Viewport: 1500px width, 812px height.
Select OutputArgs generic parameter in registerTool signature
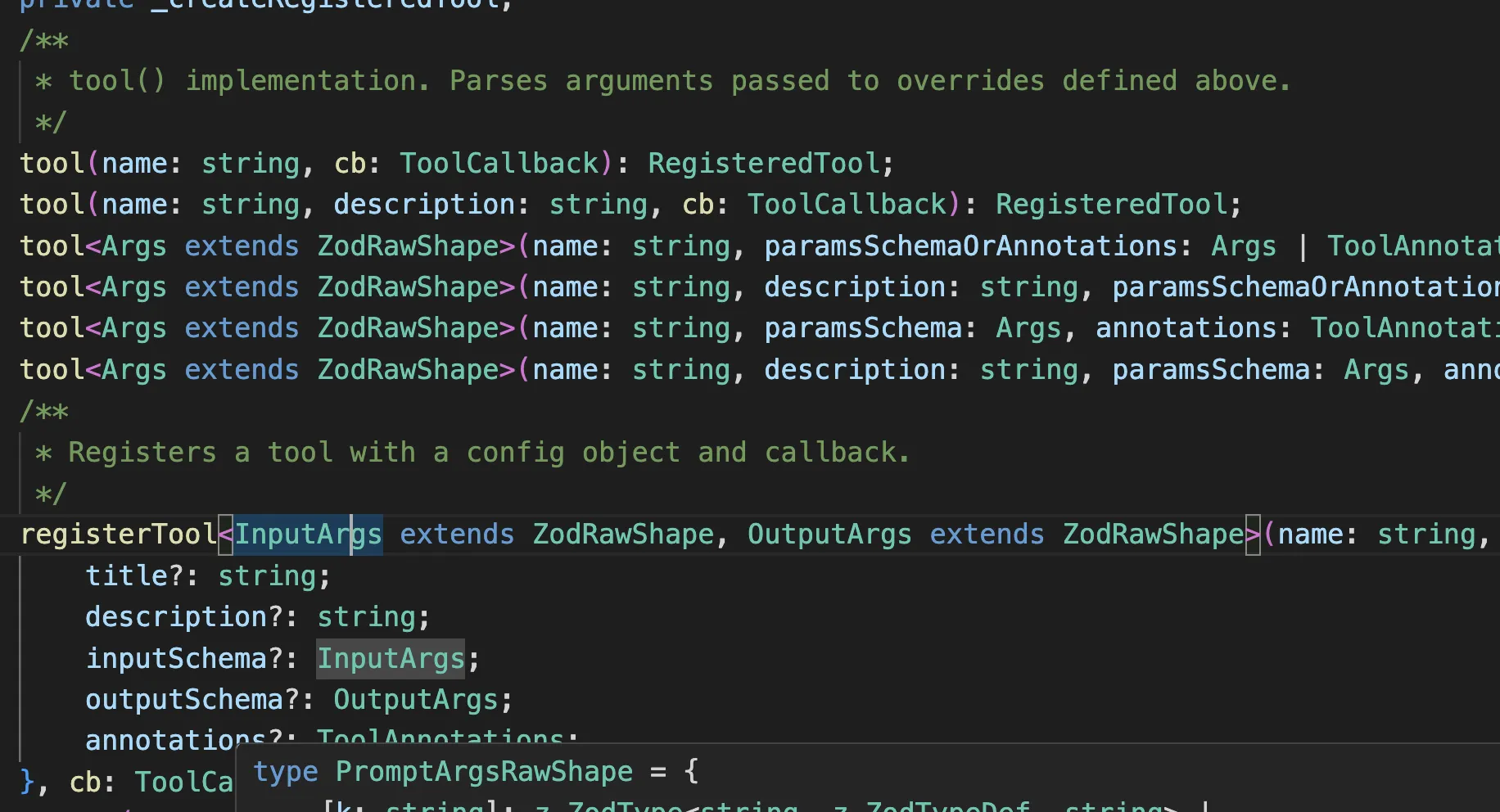point(829,535)
